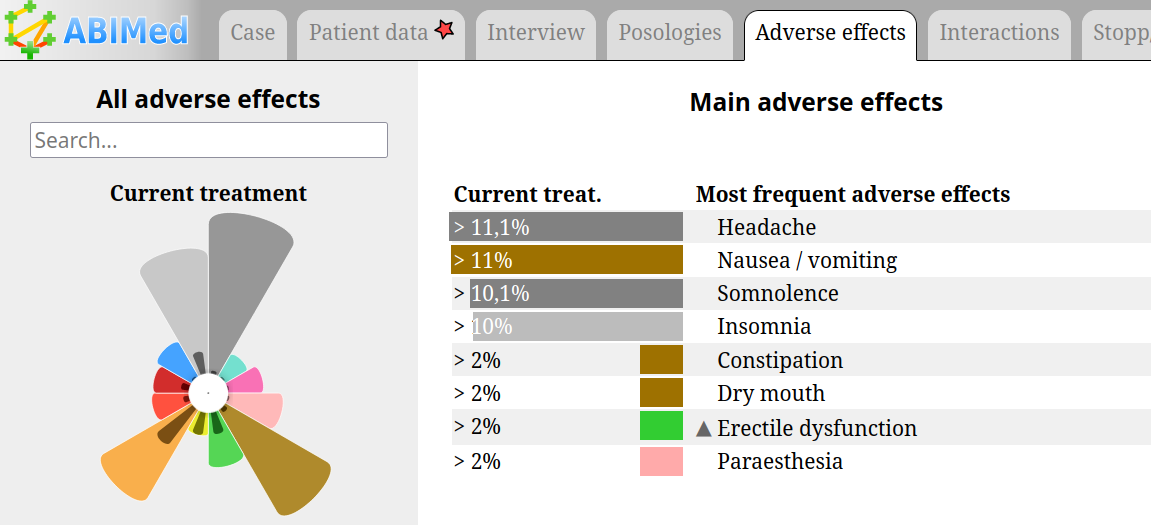The height and width of the screenshot is (525, 1151).
Task: Click the red star on Patient data
Action: (446, 31)
